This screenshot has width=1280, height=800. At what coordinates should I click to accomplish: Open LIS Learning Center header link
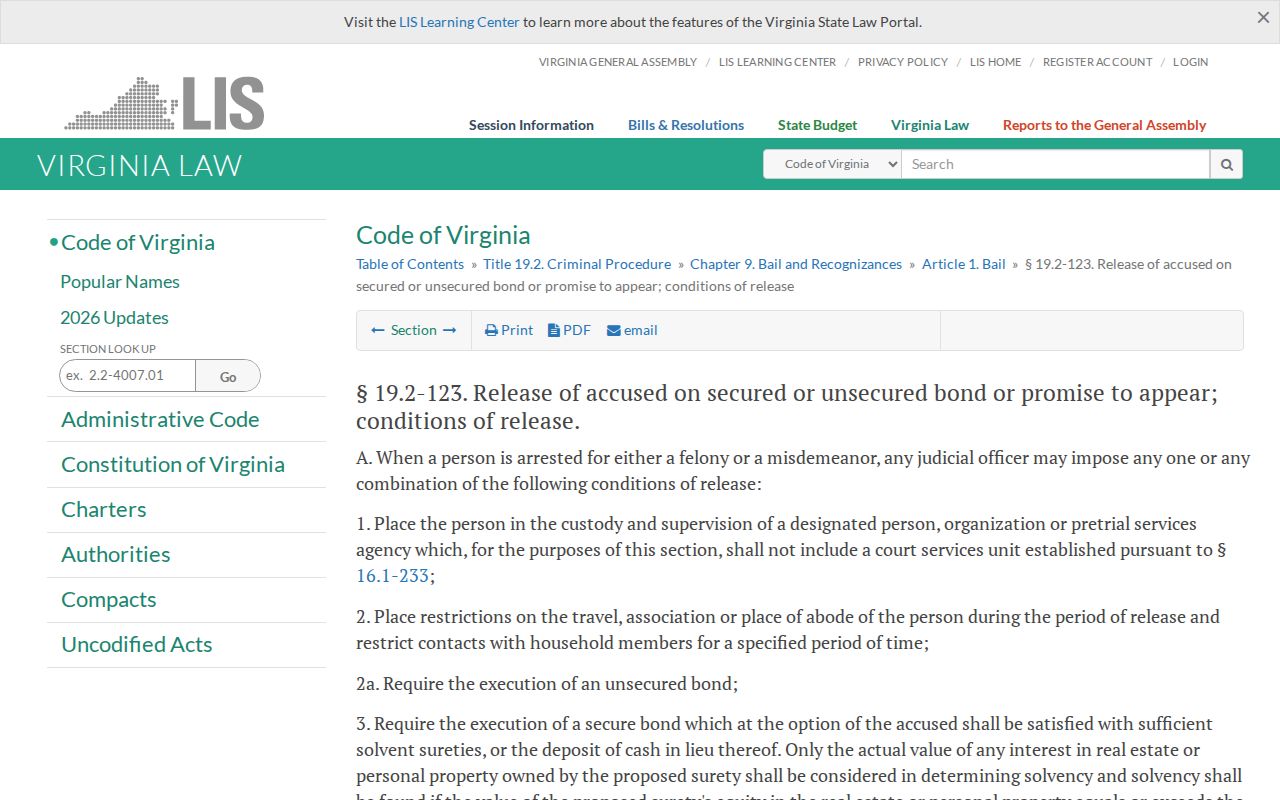click(777, 62)
